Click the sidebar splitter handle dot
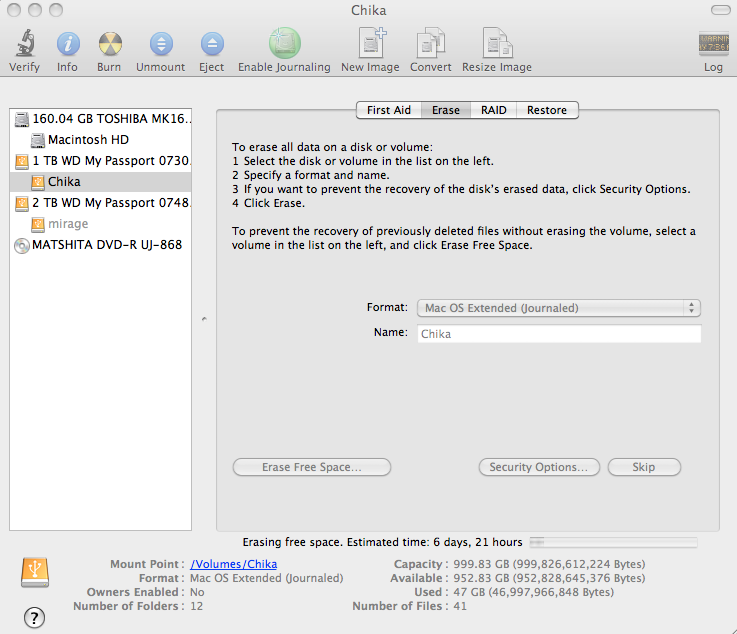The height and width of the screenshot is (634, 737). [x=204, y=319]
